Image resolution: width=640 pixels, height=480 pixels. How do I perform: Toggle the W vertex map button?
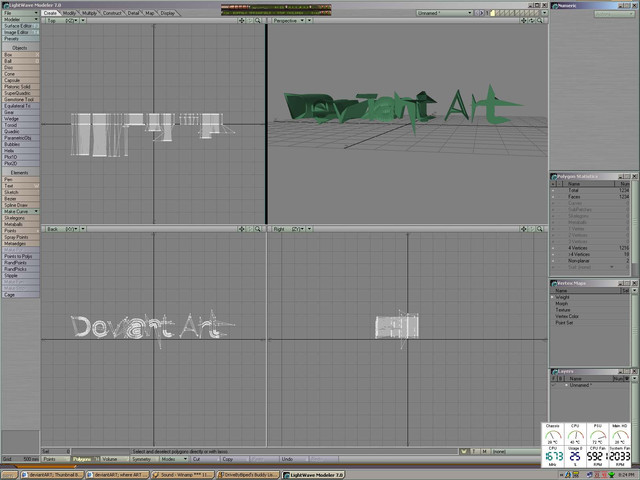point(463,451)
